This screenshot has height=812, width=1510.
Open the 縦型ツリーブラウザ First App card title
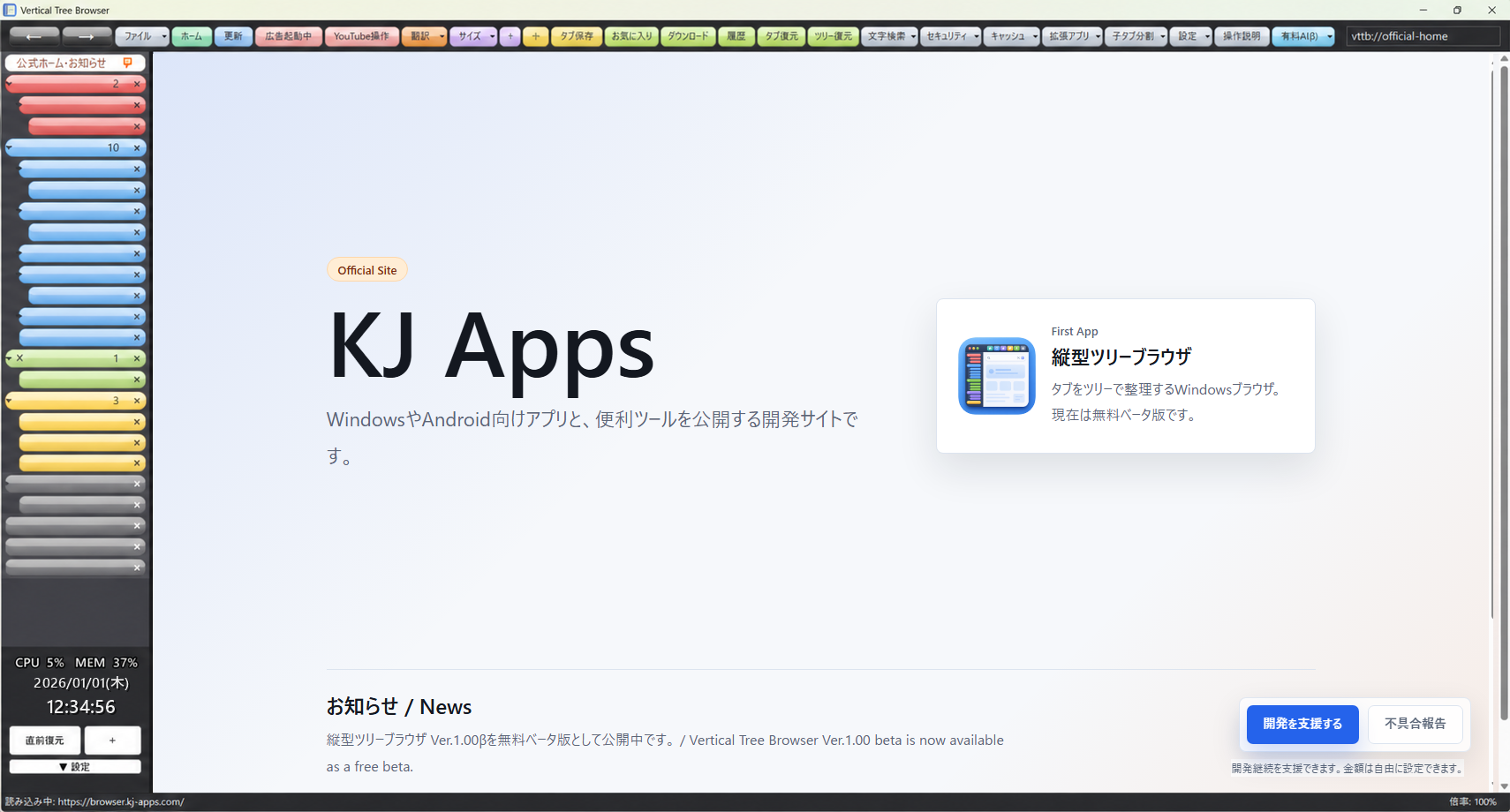(x=1121, y=357)
